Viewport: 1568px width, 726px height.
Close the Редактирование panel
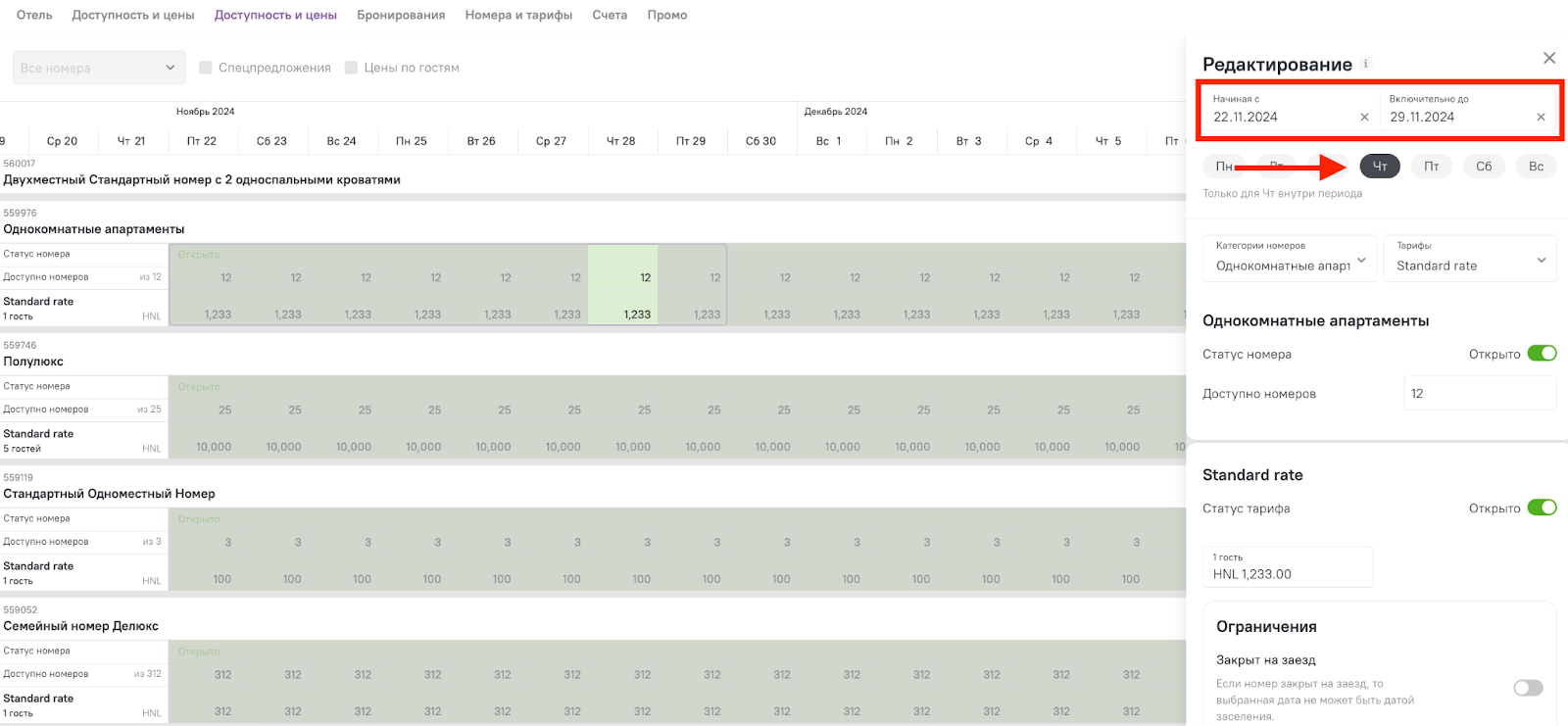pos(1549,58)
